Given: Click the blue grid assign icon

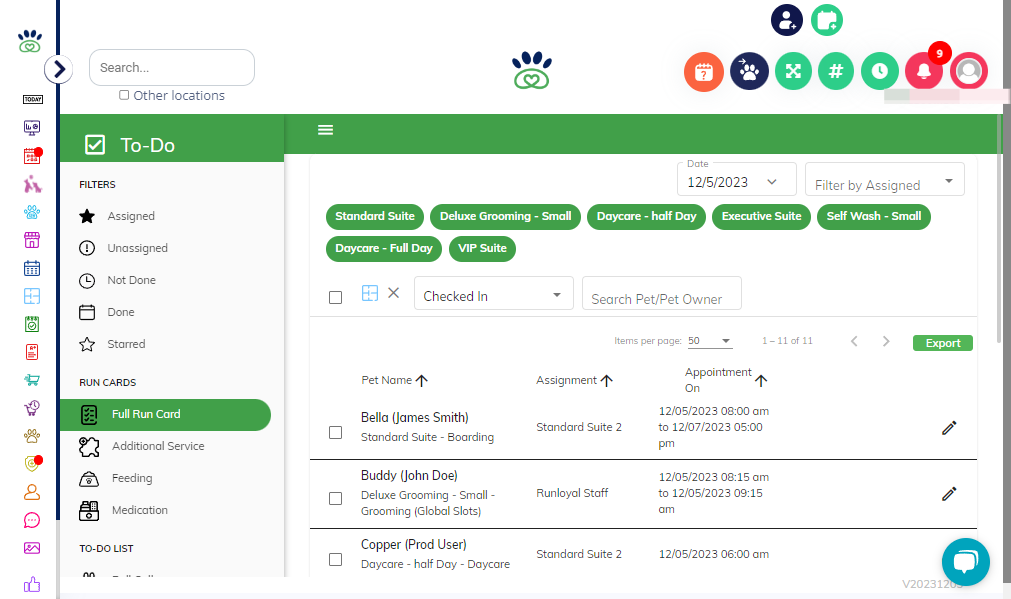Looking at the screenshot, I should pos(369,293).
